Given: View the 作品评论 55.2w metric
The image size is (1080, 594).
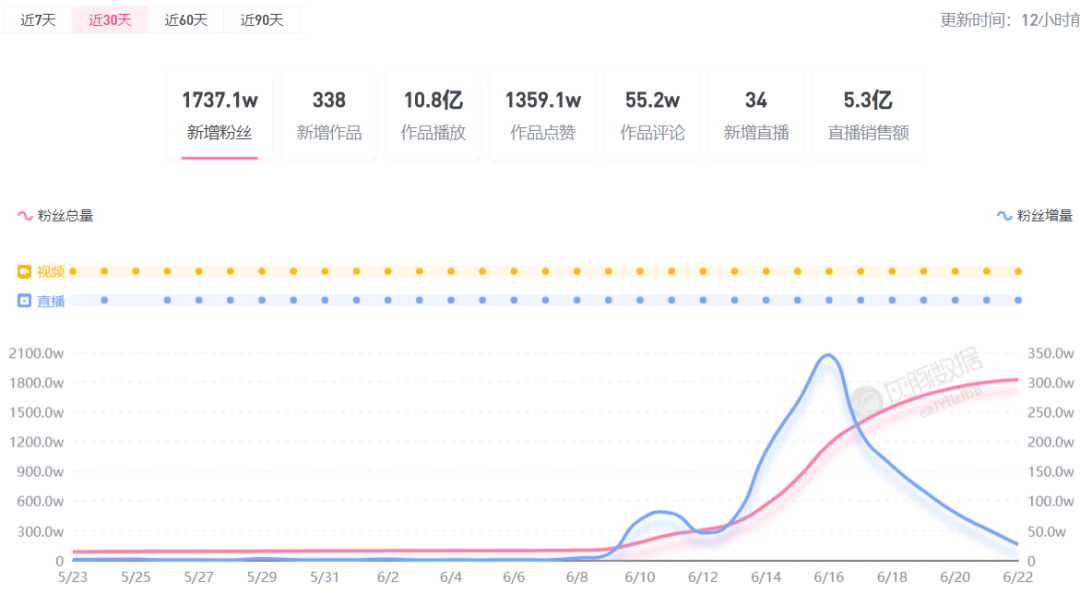Looking at the screenshot, I should tap(652, 115).
